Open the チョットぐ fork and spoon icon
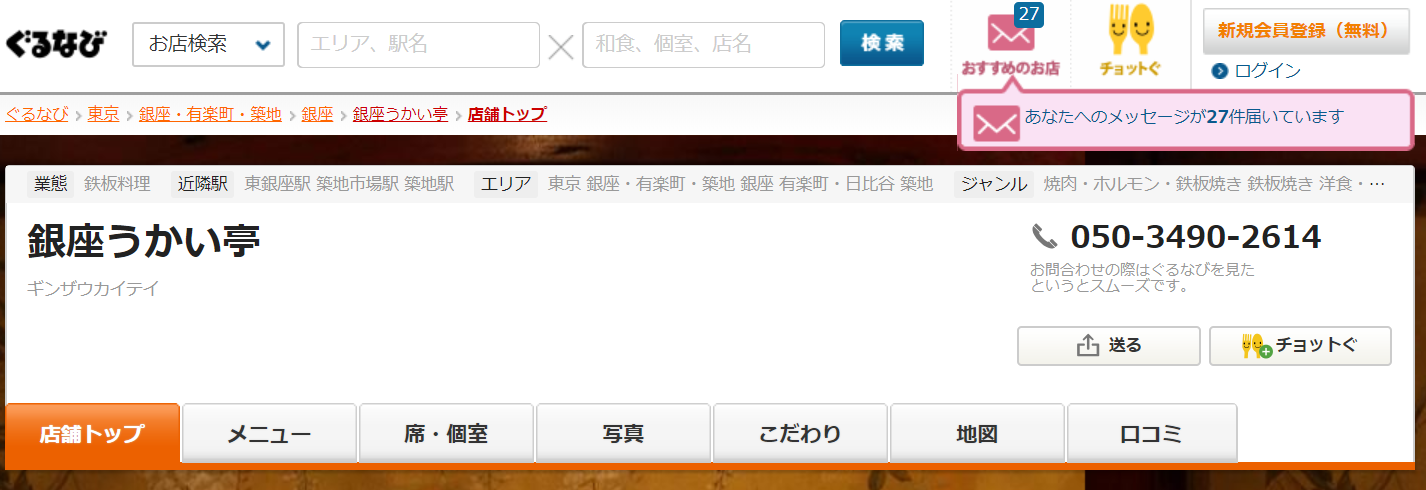Viewport: 1426px width, 490px height. (1131, 28)
